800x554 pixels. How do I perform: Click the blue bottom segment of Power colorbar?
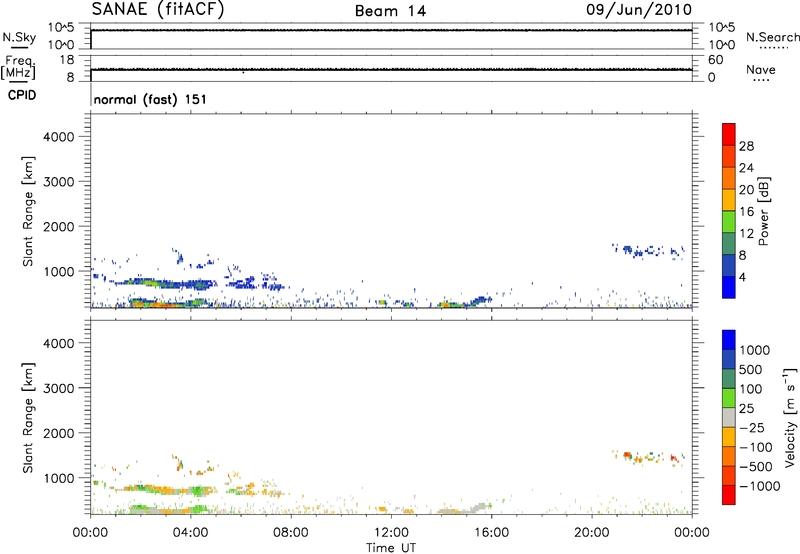729,287
